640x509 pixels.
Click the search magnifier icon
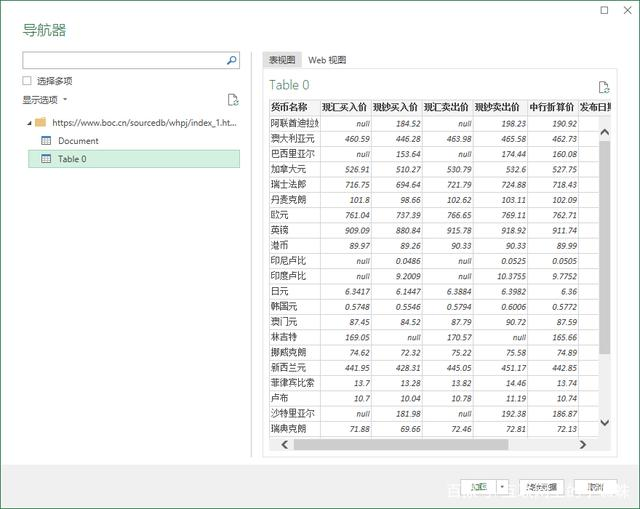pyautogui.click(x=232, y=61)
